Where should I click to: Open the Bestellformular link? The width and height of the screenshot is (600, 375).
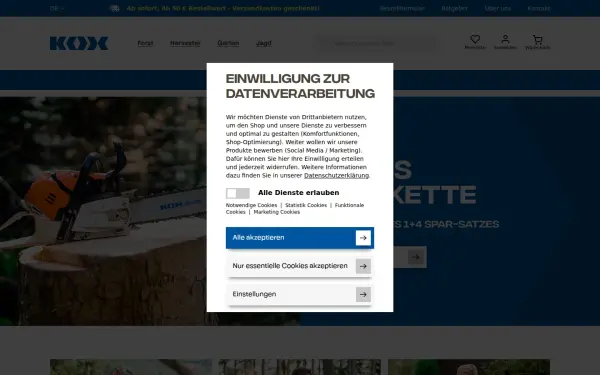point(402,8)
